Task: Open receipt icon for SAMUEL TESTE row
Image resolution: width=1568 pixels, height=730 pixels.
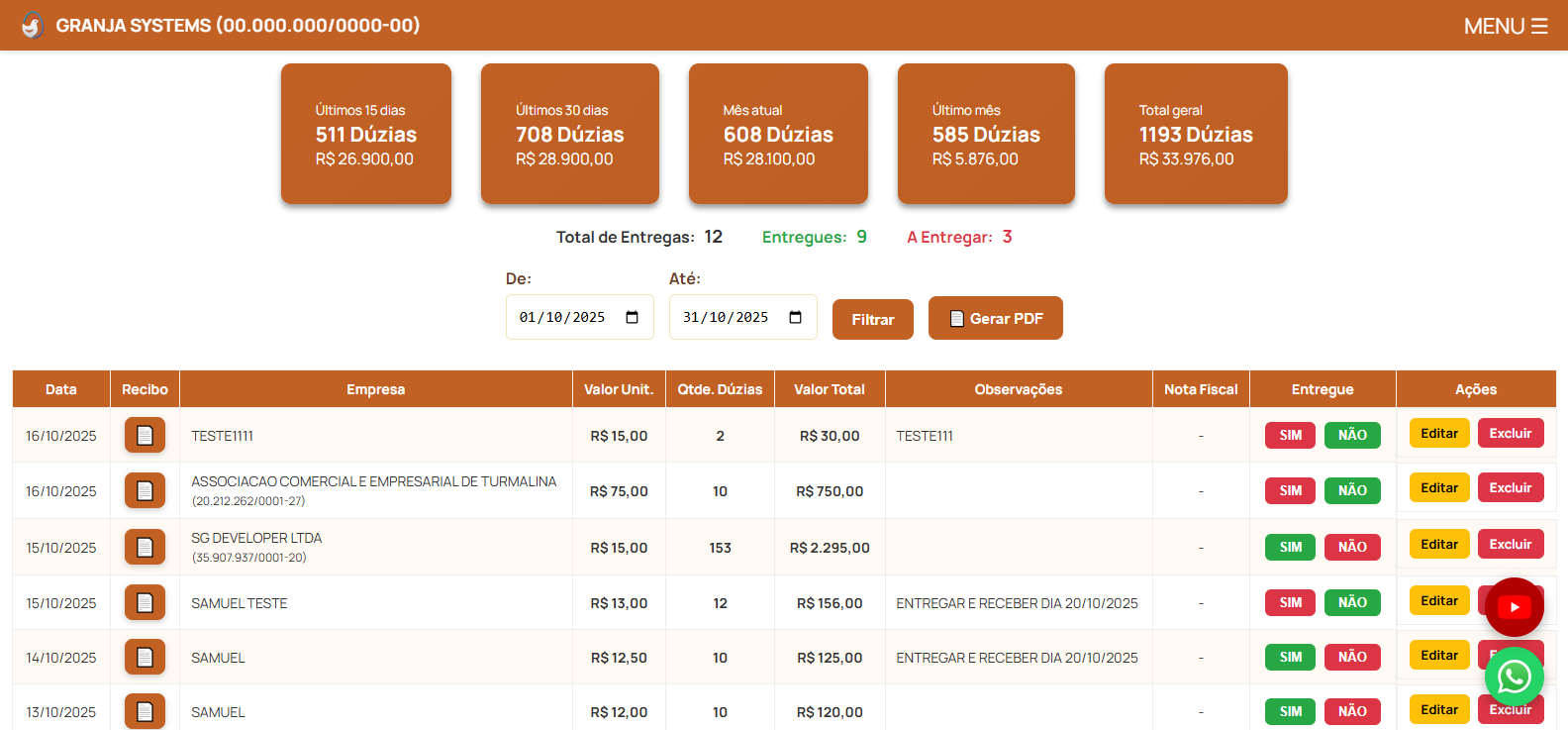Action: 145,602
